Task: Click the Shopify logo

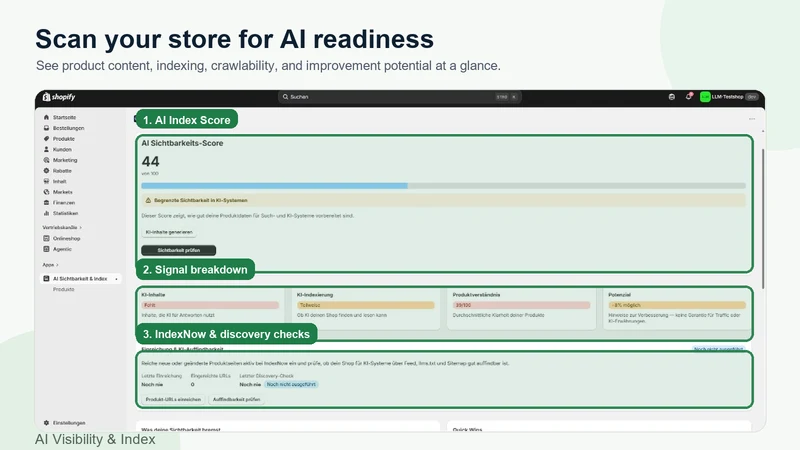Action: [x=59, y=97]
